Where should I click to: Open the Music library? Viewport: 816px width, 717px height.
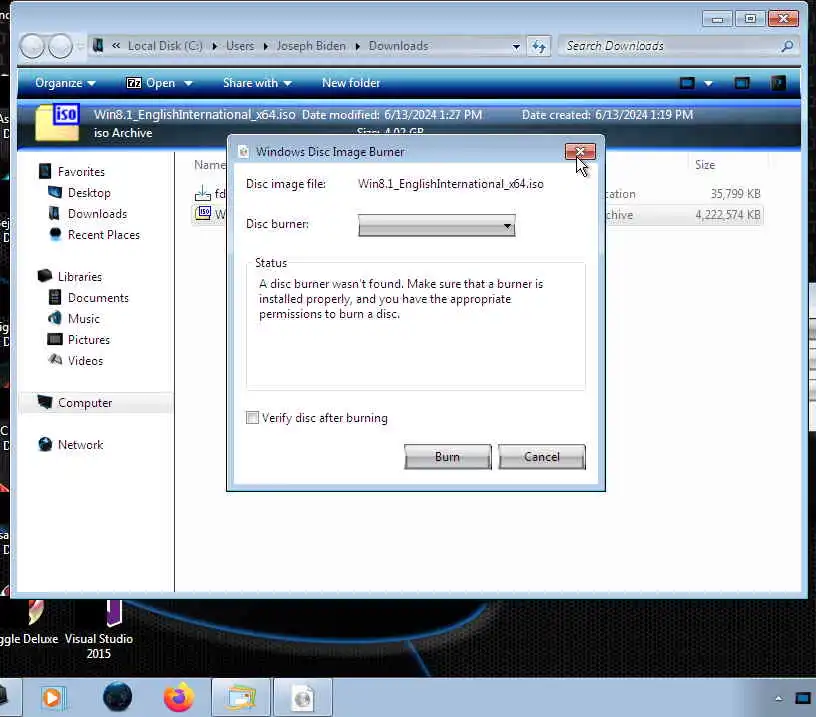click(x=83, y=318)
